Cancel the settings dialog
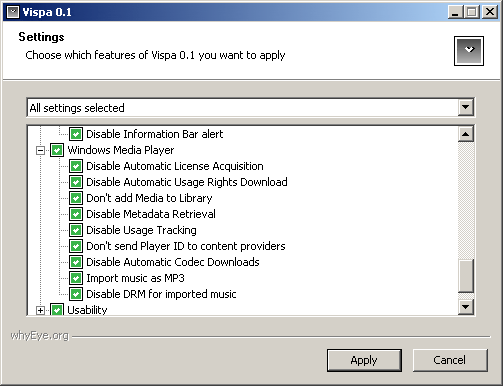The height and width of the screenshot is (386, 503). point(450,360)
